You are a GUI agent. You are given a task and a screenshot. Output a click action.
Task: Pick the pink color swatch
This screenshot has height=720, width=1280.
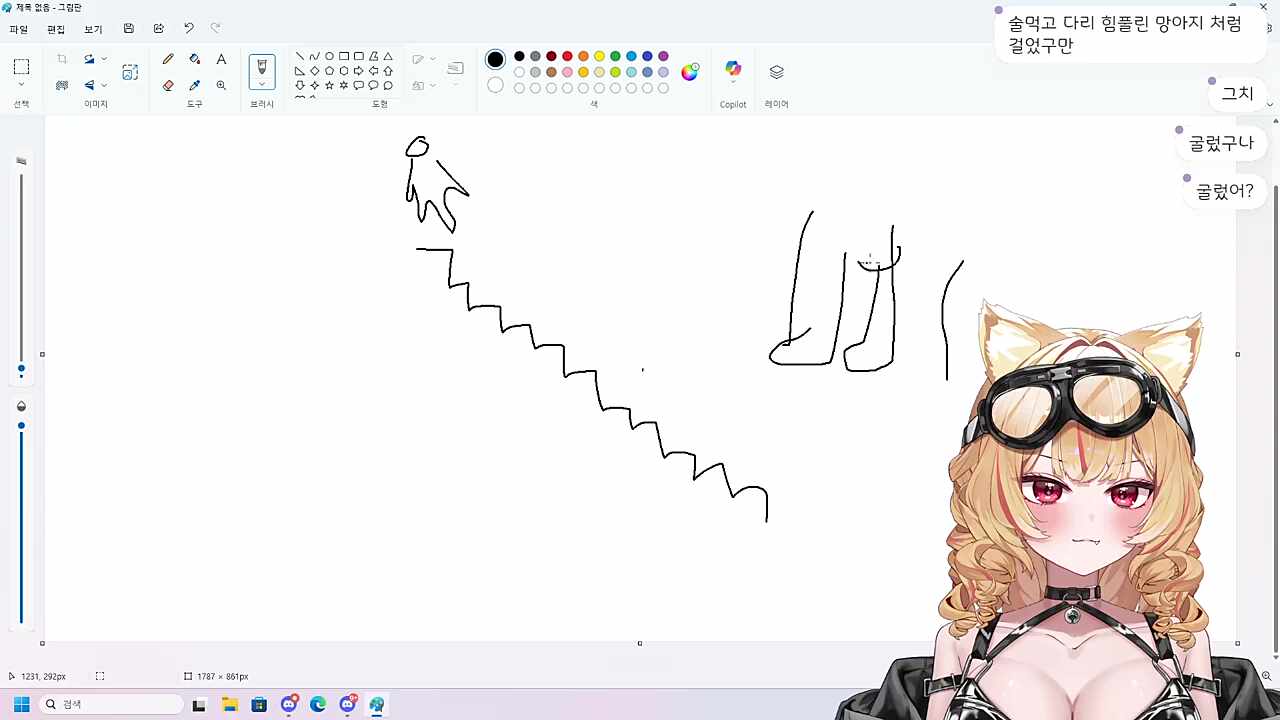[567, 72]
